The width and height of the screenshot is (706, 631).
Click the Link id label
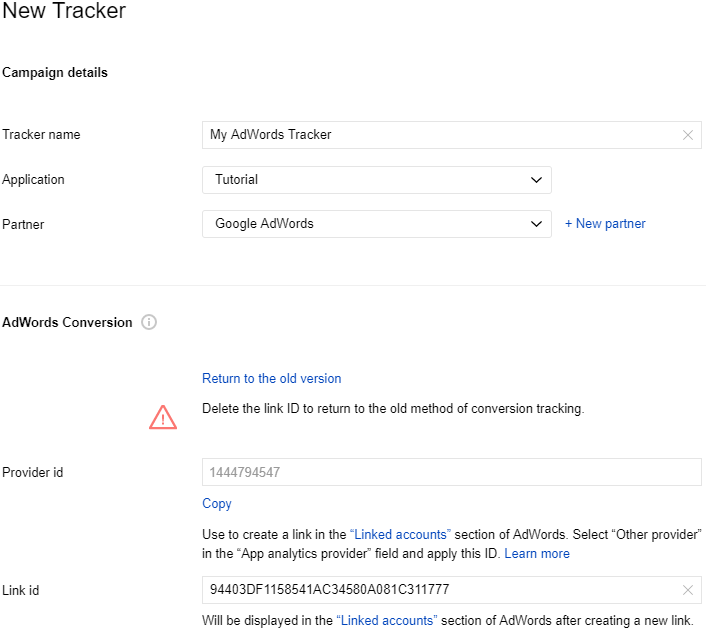point(20,590)
